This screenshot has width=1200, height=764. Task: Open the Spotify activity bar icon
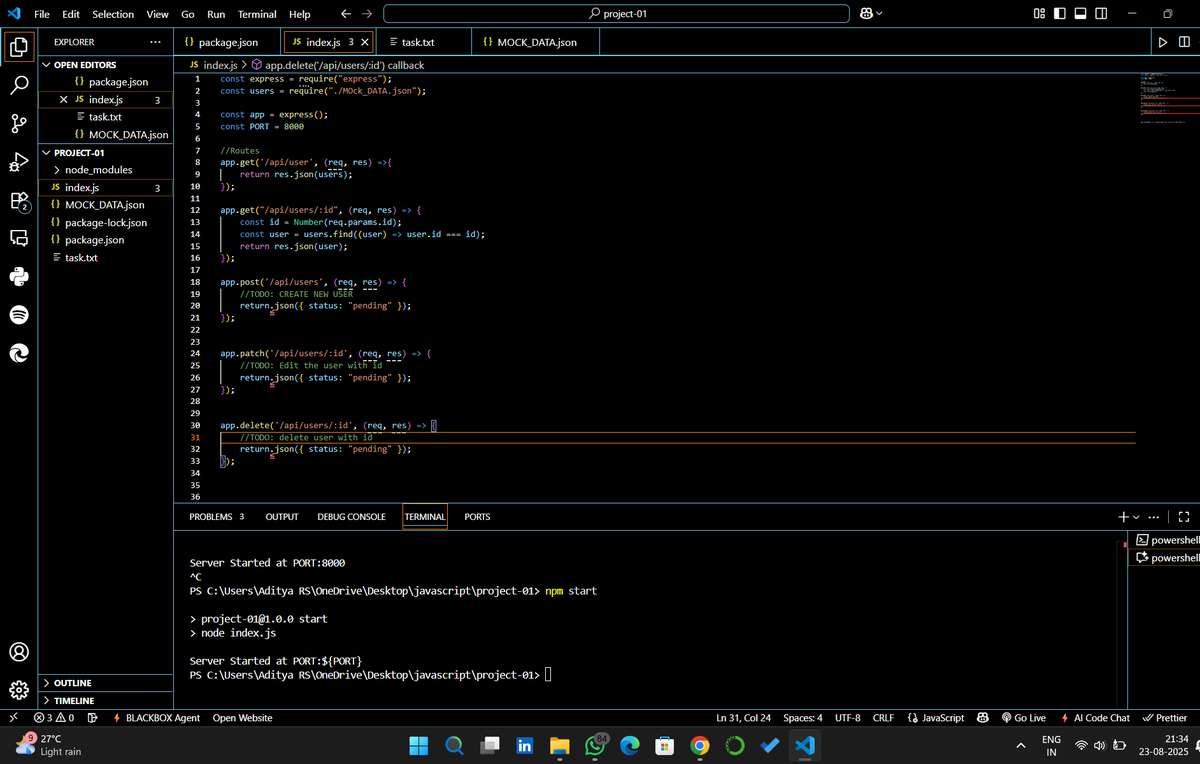(x=19, y=315)
